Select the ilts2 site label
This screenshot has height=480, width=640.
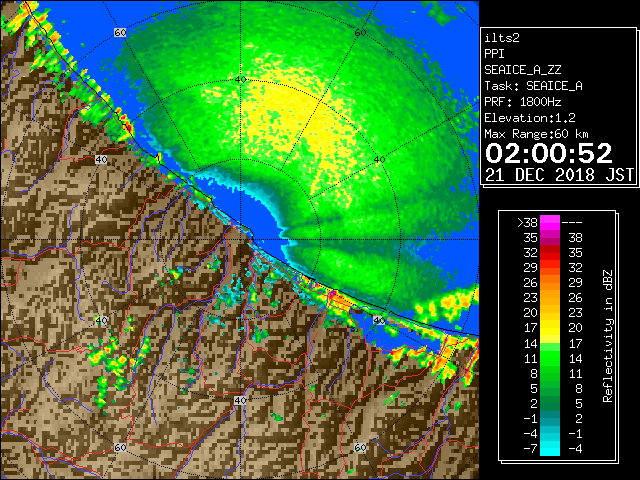pos(502,38)
